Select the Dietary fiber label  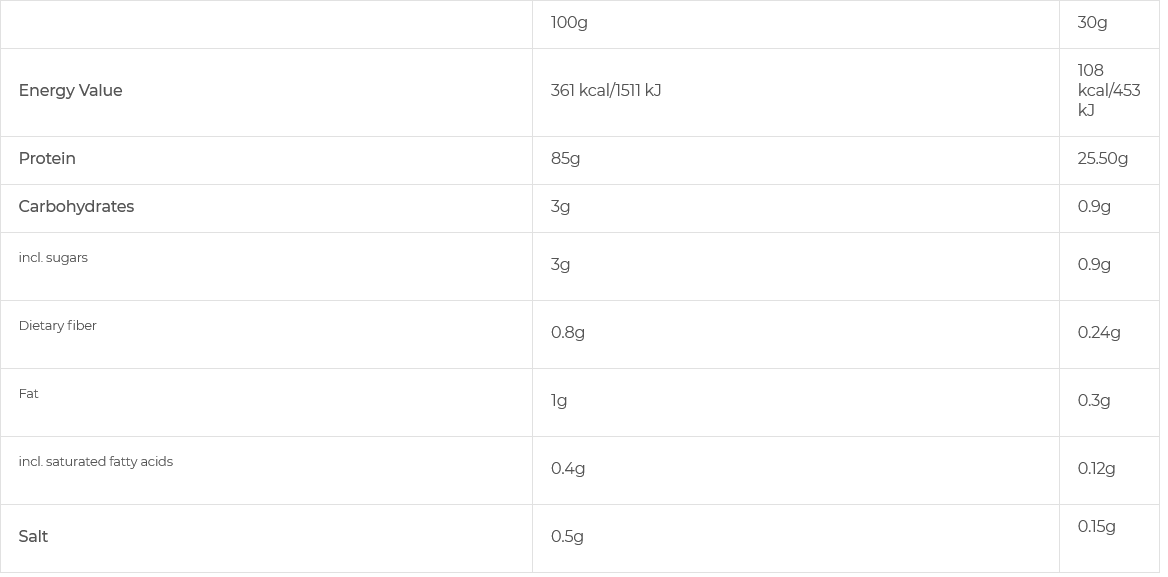[57, 326]
